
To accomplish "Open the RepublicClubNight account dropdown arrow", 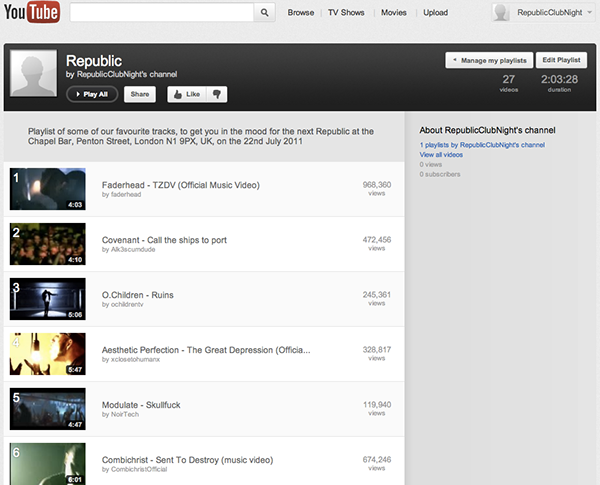I will (590, 13).
